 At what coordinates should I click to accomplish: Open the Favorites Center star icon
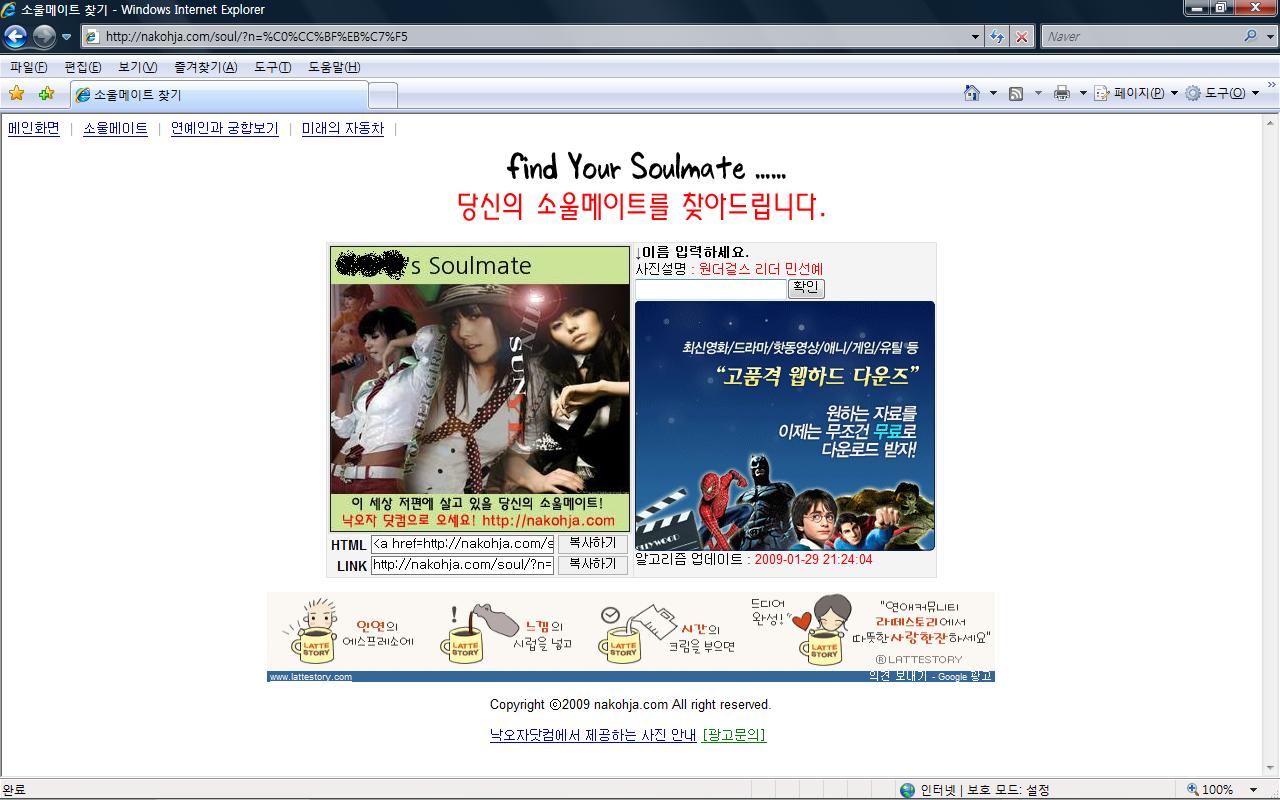[x=16, y=94]
